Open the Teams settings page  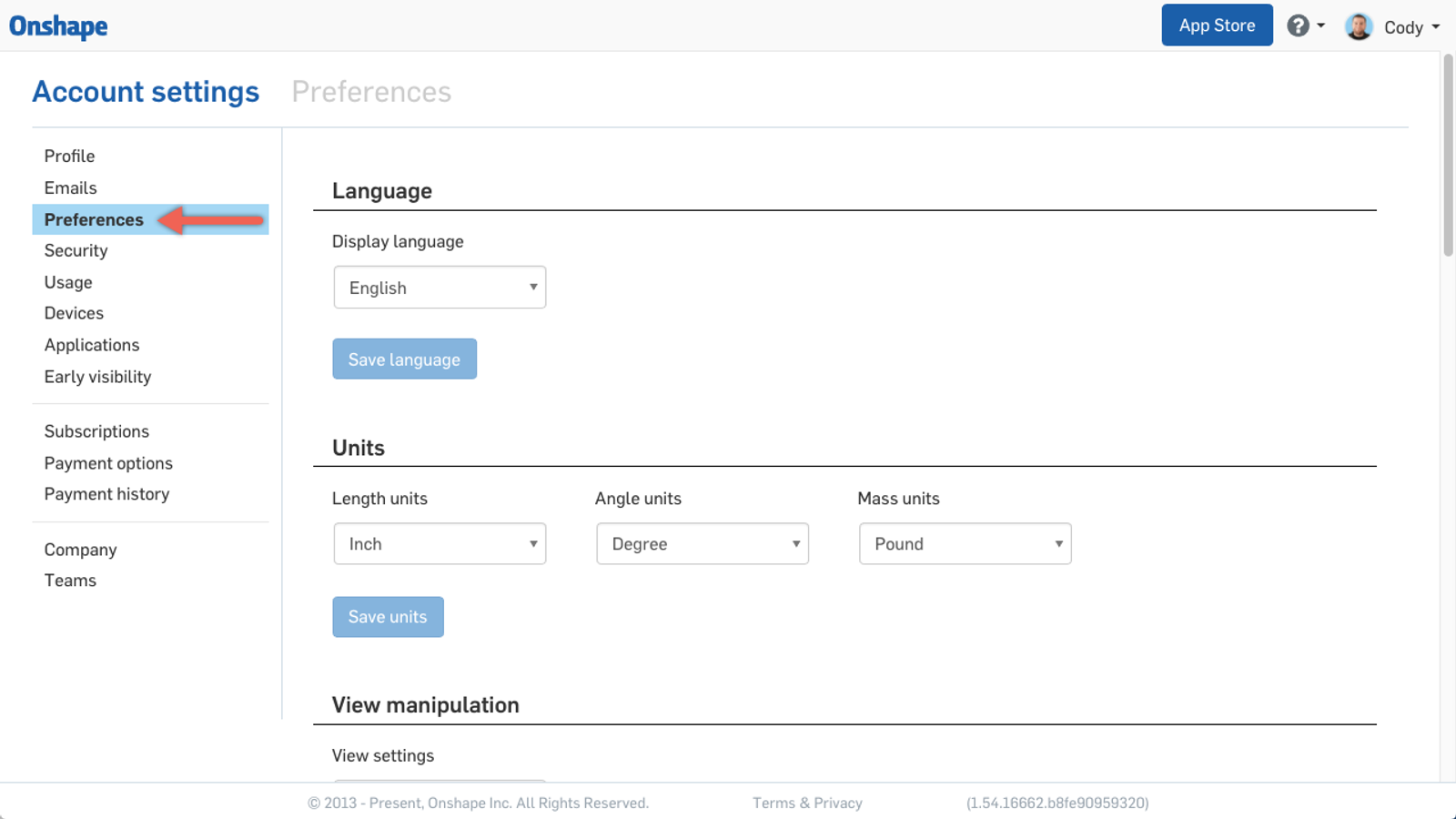70,581
